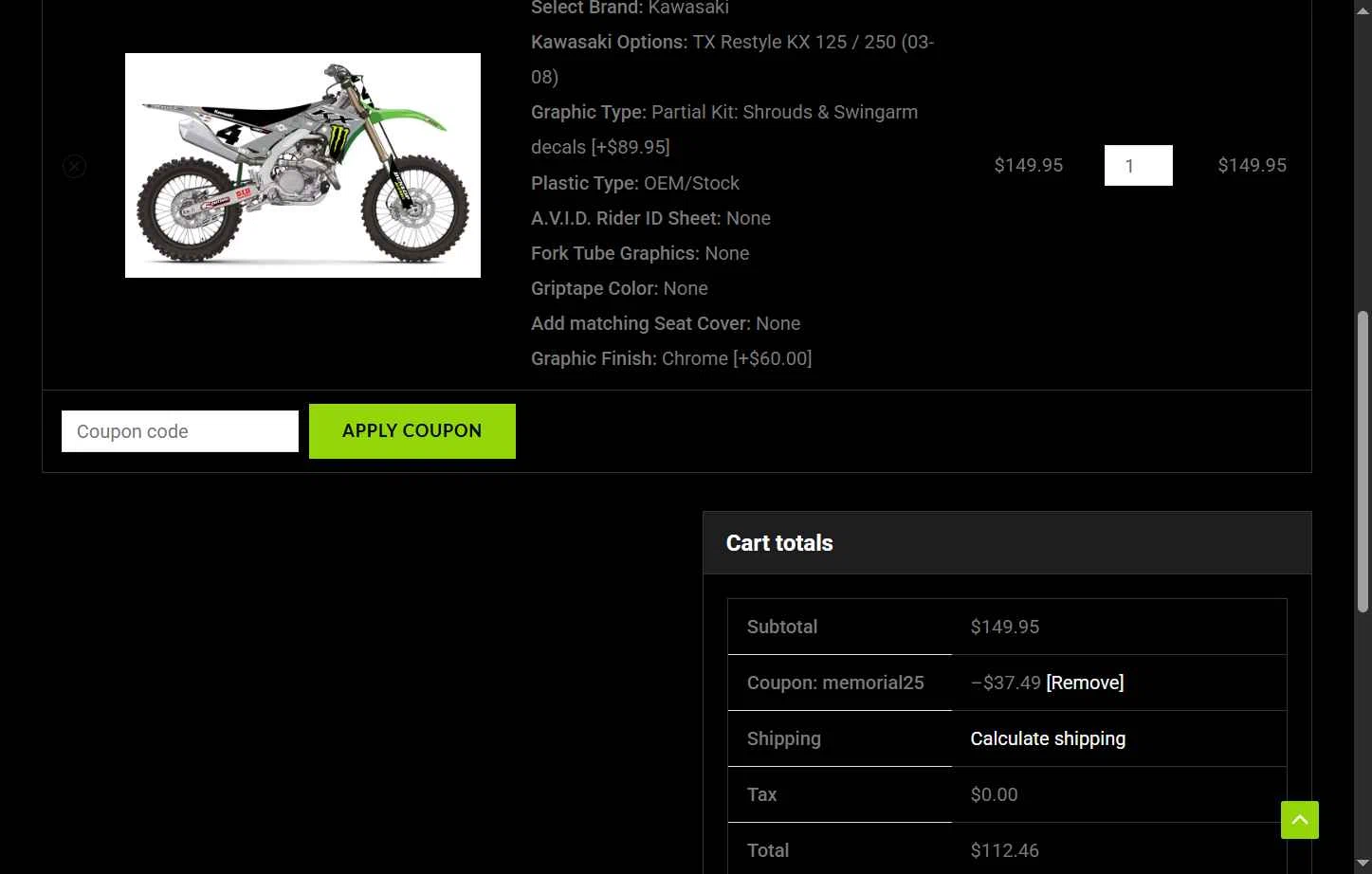
Task: Click the Graphic Finish: Chrome option text
Action: [x=671, y=358]
